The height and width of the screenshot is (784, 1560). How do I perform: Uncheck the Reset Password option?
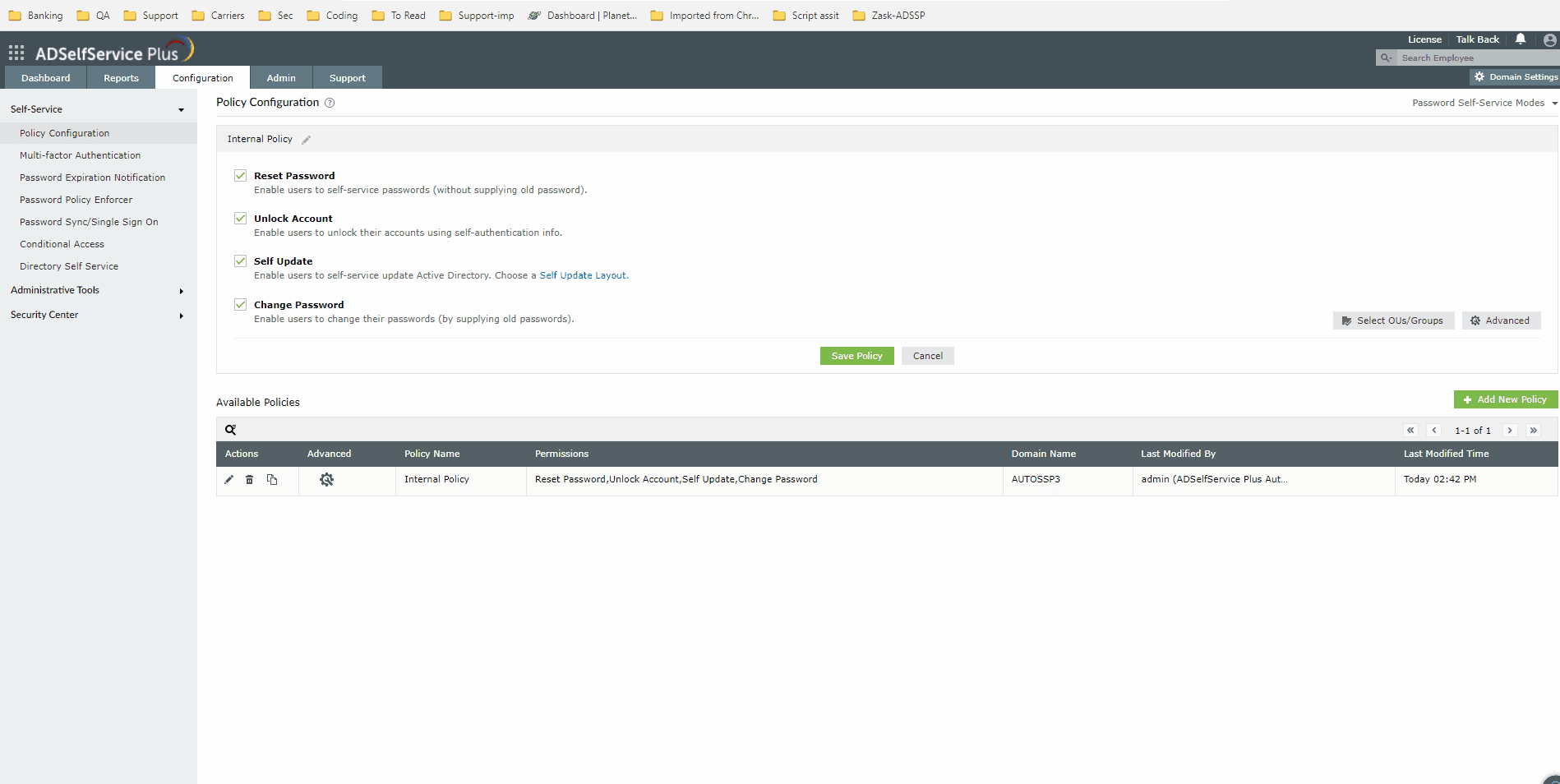click(240, 175)
